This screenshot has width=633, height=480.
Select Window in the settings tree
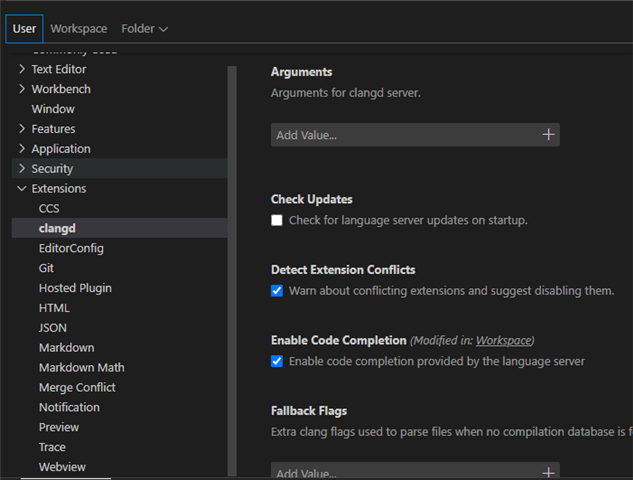53,109
